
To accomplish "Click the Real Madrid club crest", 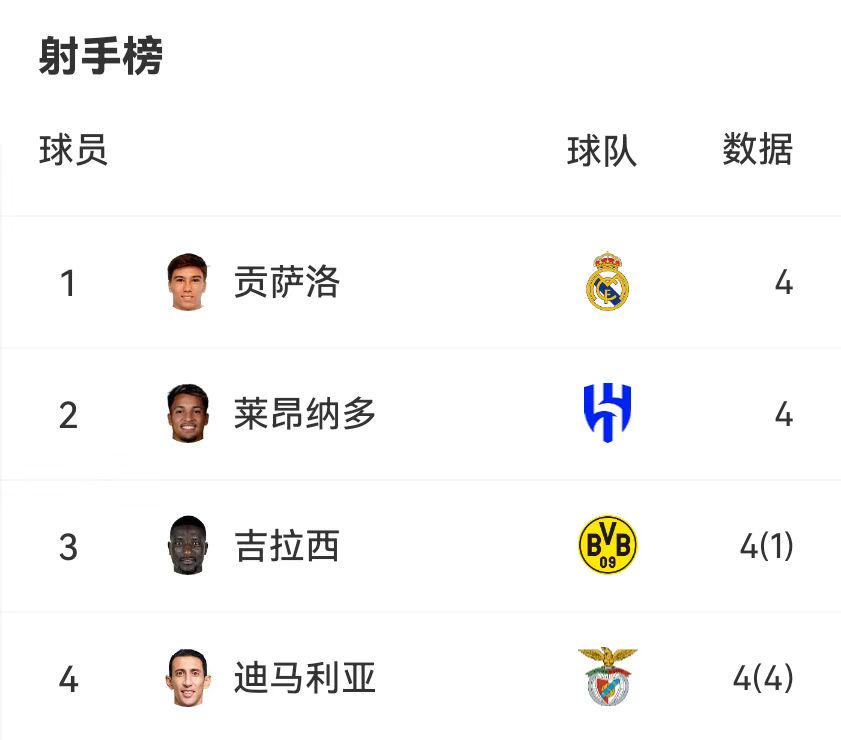I will 607,282.
